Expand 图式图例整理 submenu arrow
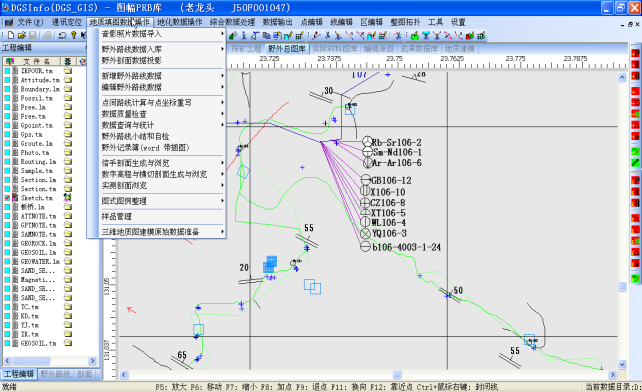 tap(222, 201)
